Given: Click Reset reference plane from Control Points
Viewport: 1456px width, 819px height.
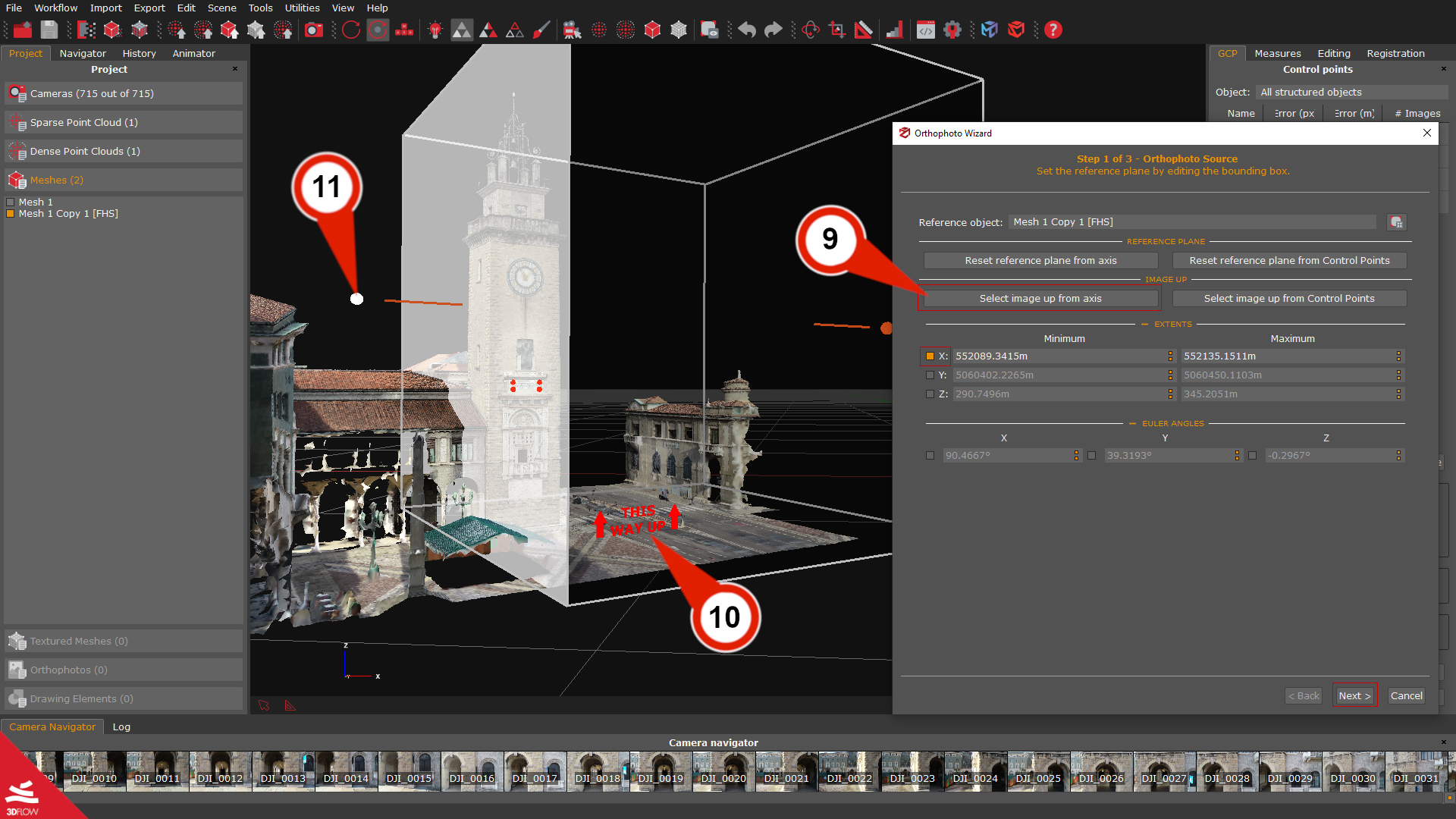Looking at the screenshot, I should point(1289,260).
